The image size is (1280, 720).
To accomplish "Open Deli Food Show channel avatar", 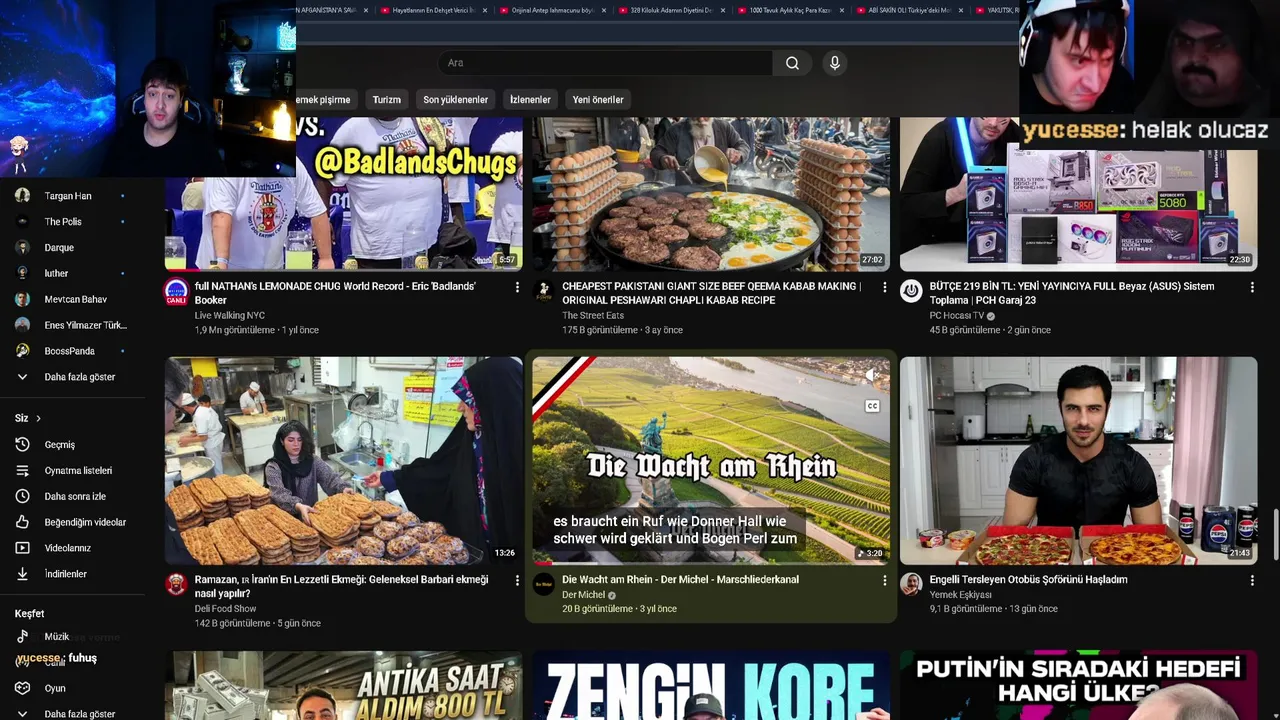I will (x=176, y=584).
